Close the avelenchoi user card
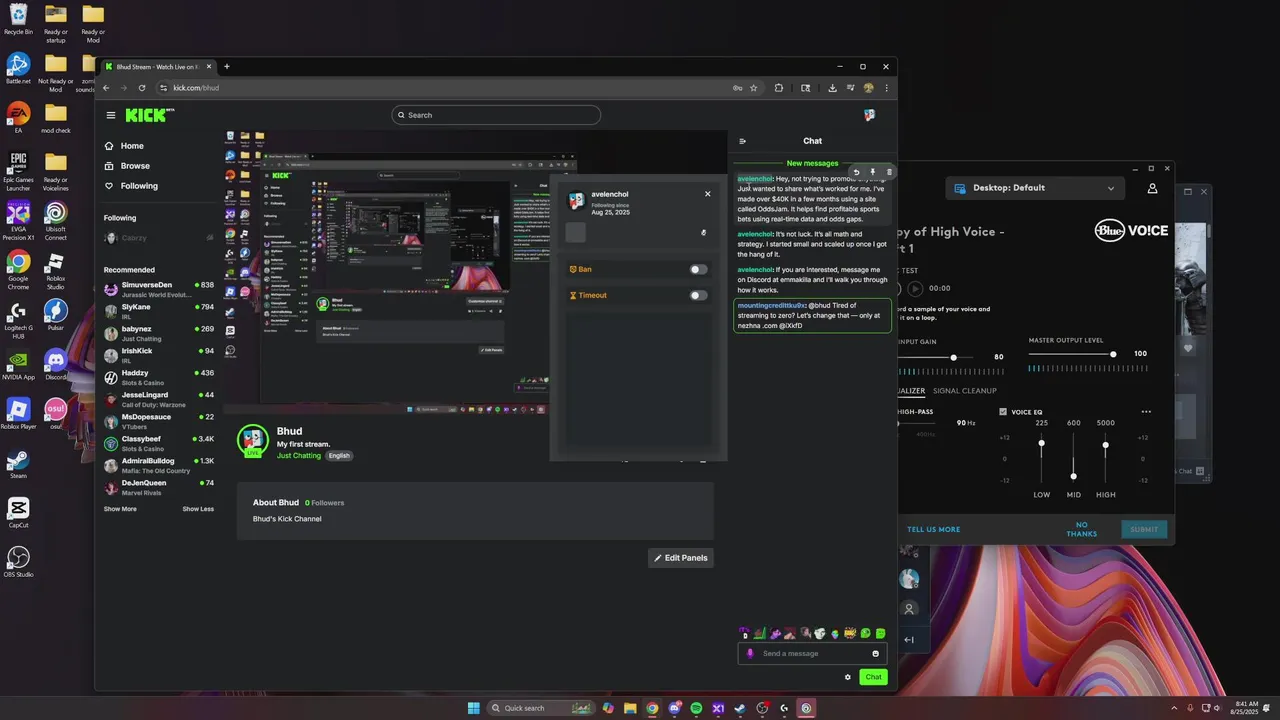1280x720 pixels. (707, 194)
